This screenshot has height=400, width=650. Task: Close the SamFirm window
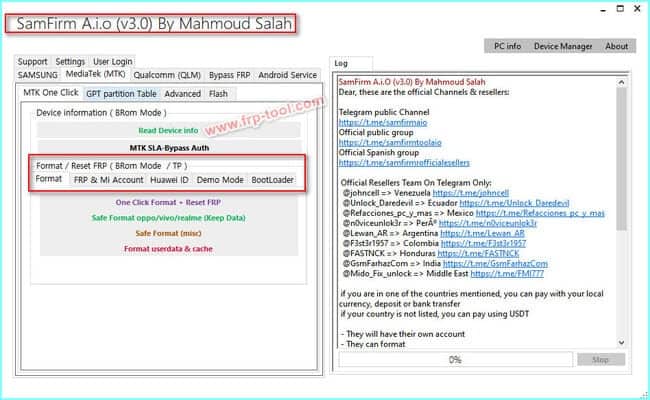coord(637,8)
